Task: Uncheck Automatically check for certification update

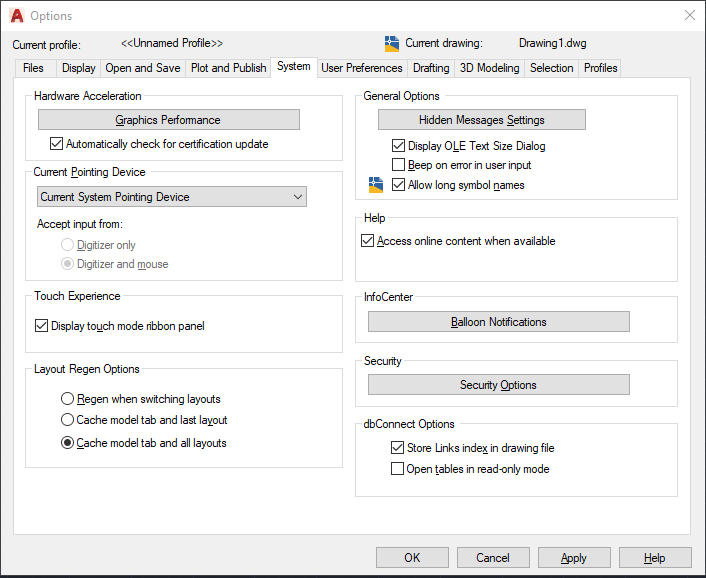Action: tap(57, 144)
